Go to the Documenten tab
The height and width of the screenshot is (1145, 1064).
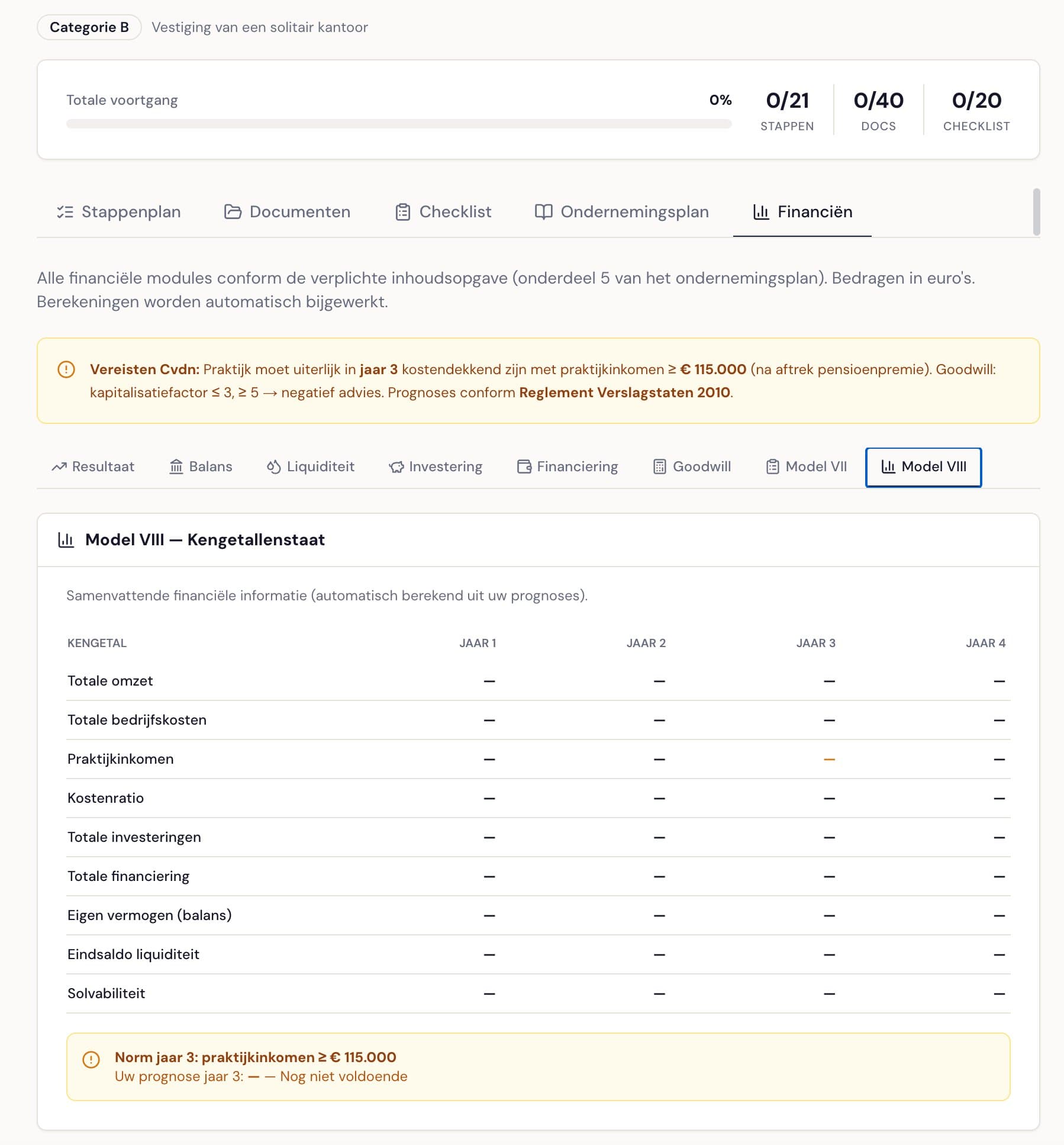(288, 212)
